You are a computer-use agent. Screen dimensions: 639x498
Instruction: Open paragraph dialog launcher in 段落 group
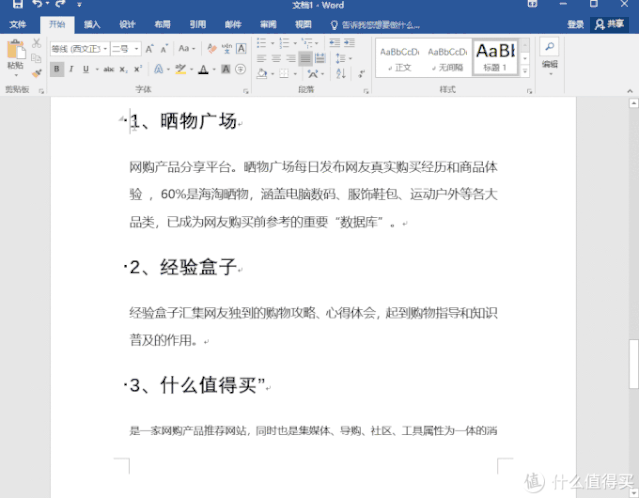click(x=366, y=91)
